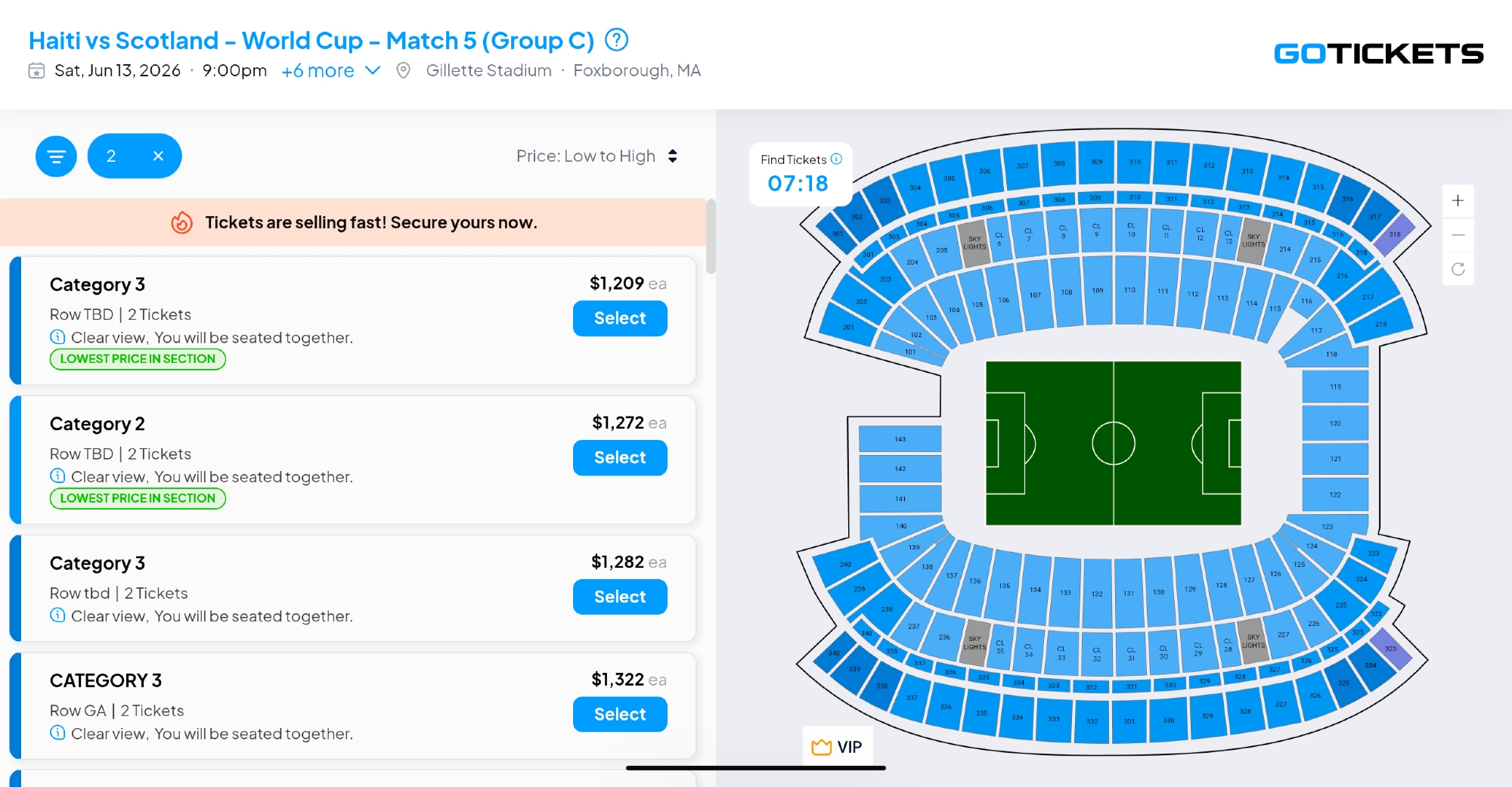Zoom out of the stadium map

pos(1458,235)
